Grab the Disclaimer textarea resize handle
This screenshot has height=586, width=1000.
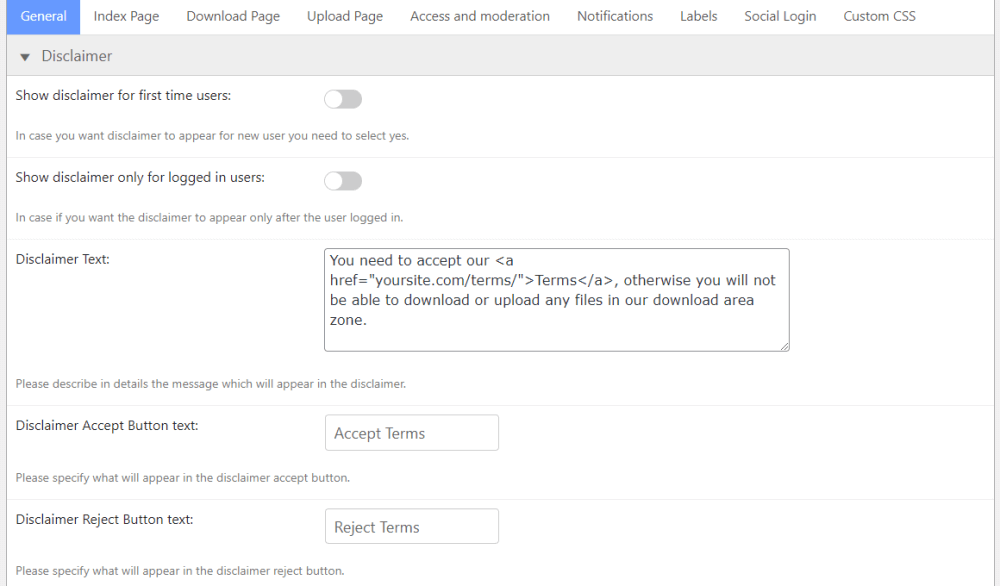pos(784,346)
